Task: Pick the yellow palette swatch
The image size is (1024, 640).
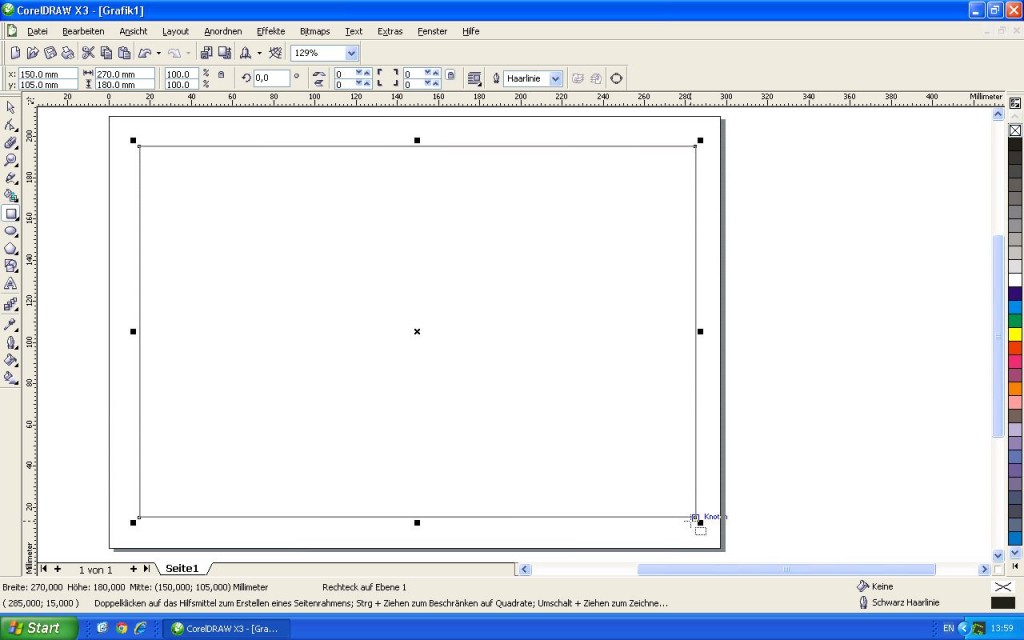Action: tap(1015, 334)
